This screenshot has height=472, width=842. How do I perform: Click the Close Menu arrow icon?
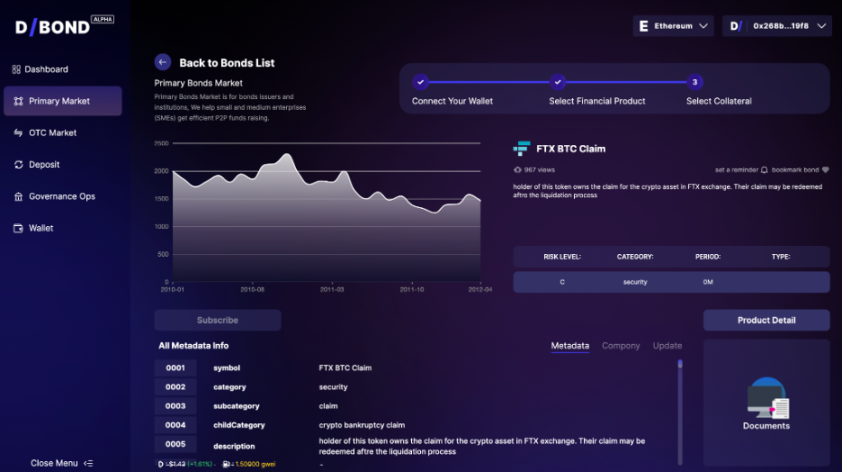89,463
